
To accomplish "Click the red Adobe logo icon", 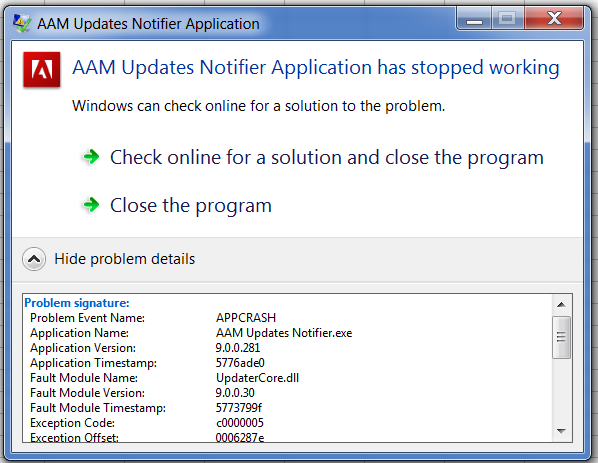I will click(42, 69).
